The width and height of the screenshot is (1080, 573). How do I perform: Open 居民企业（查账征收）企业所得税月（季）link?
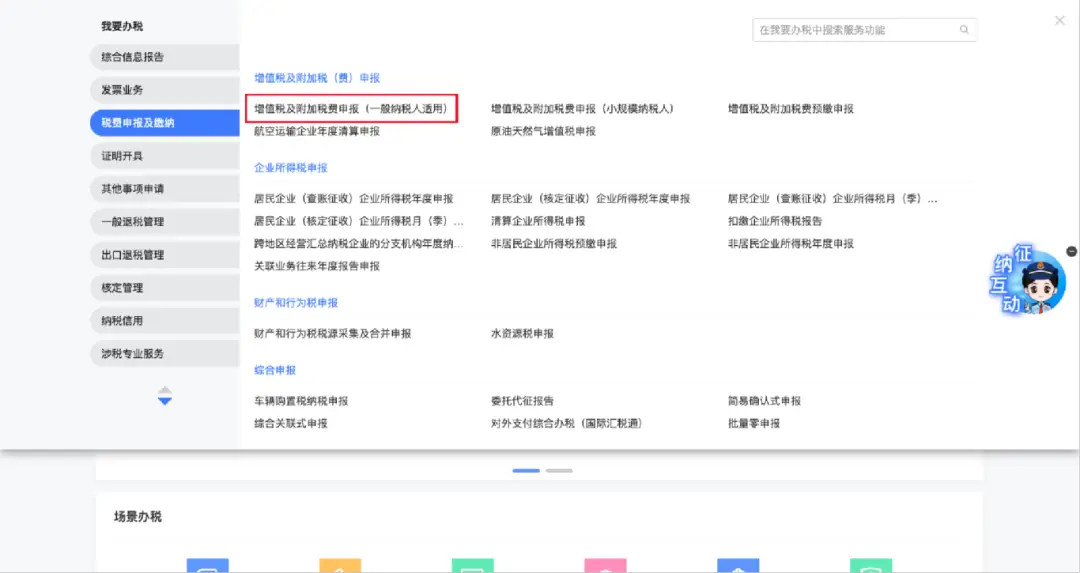(833, 198)
